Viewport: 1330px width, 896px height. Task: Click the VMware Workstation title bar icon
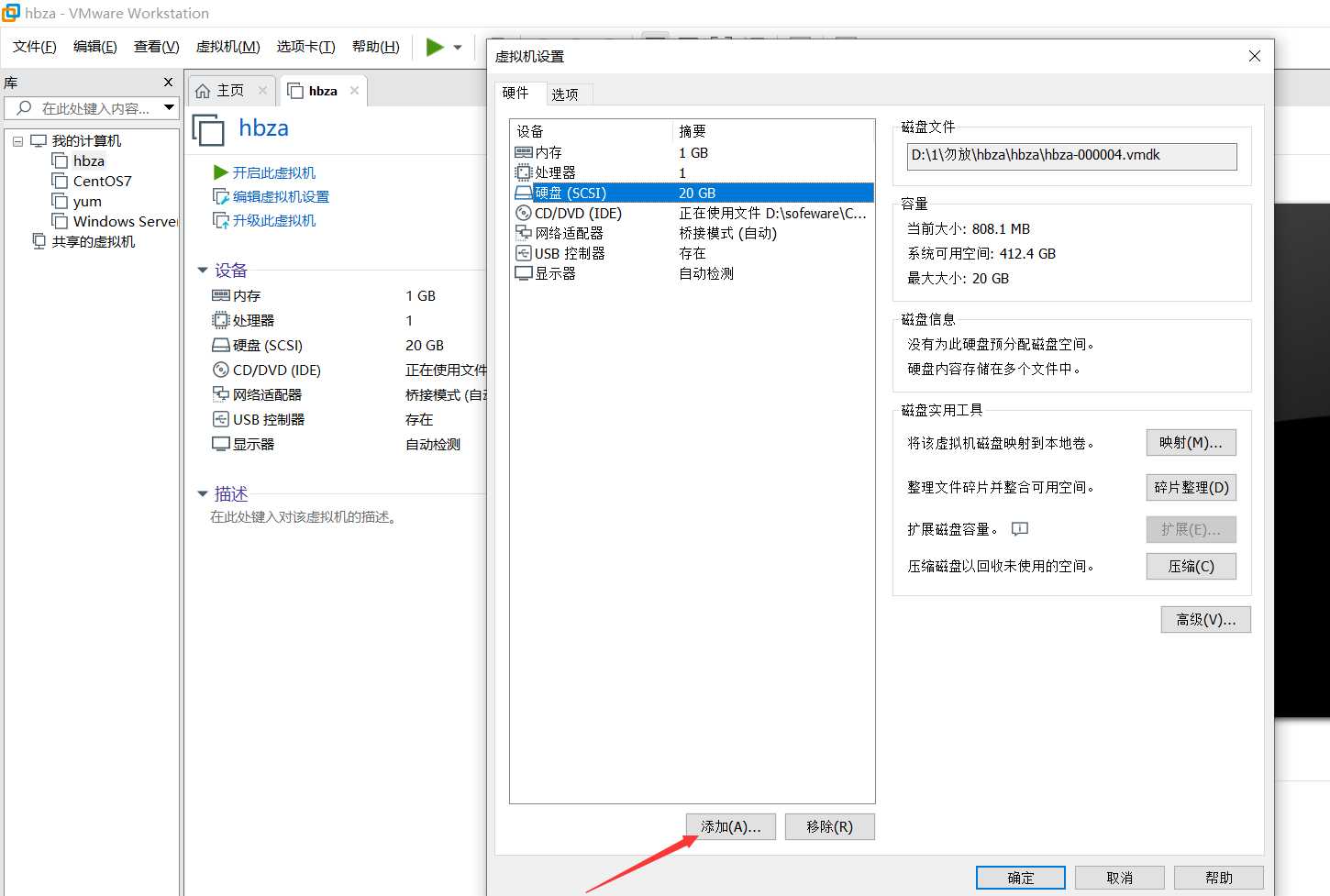(11, 13)
